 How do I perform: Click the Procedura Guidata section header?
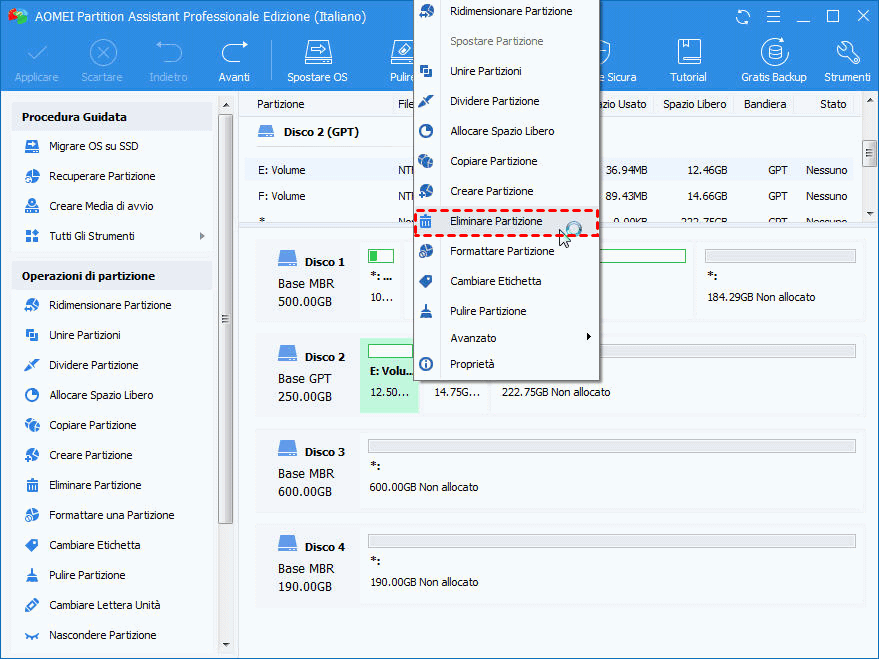pyautogui.click(x=112, y=117)
